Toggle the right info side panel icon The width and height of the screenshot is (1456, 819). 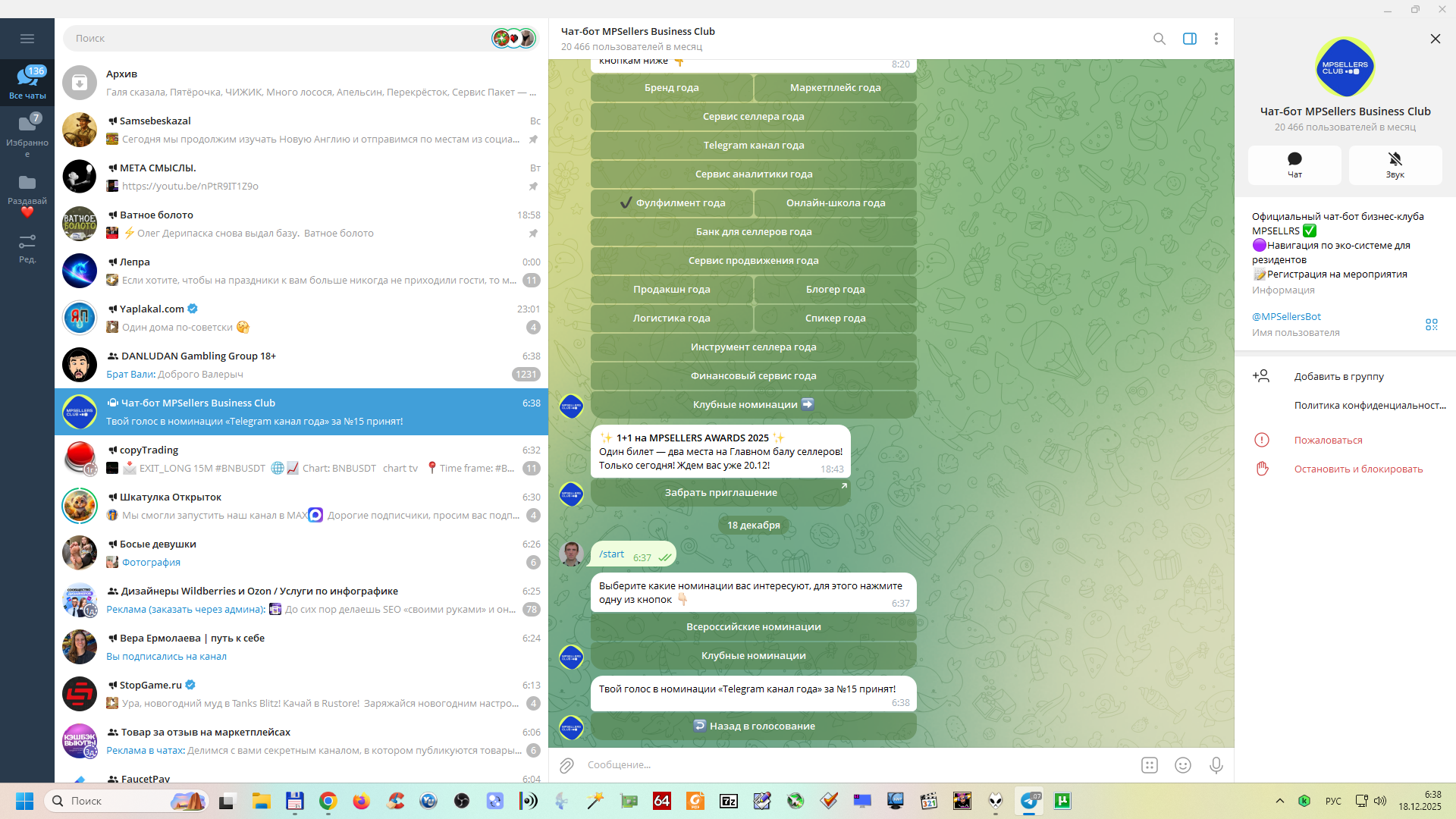(1189, 39)
